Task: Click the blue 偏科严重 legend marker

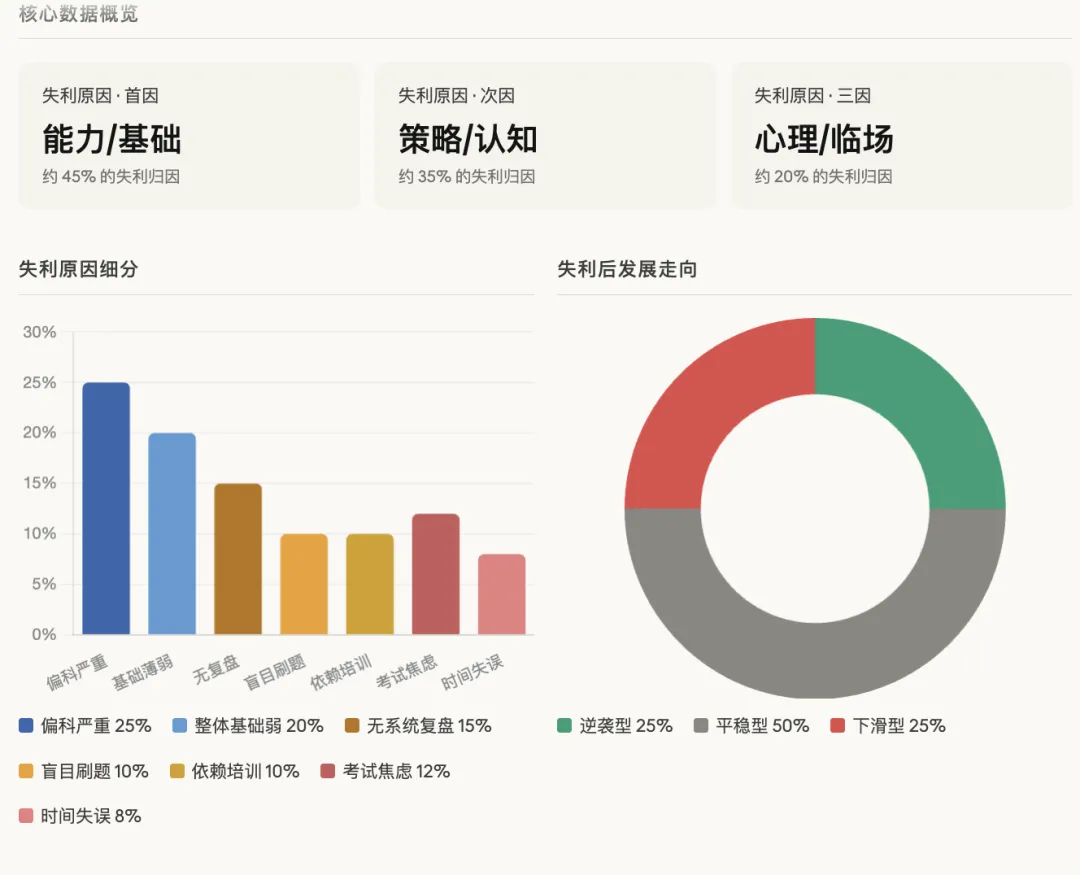Action: tap(24, 726)
